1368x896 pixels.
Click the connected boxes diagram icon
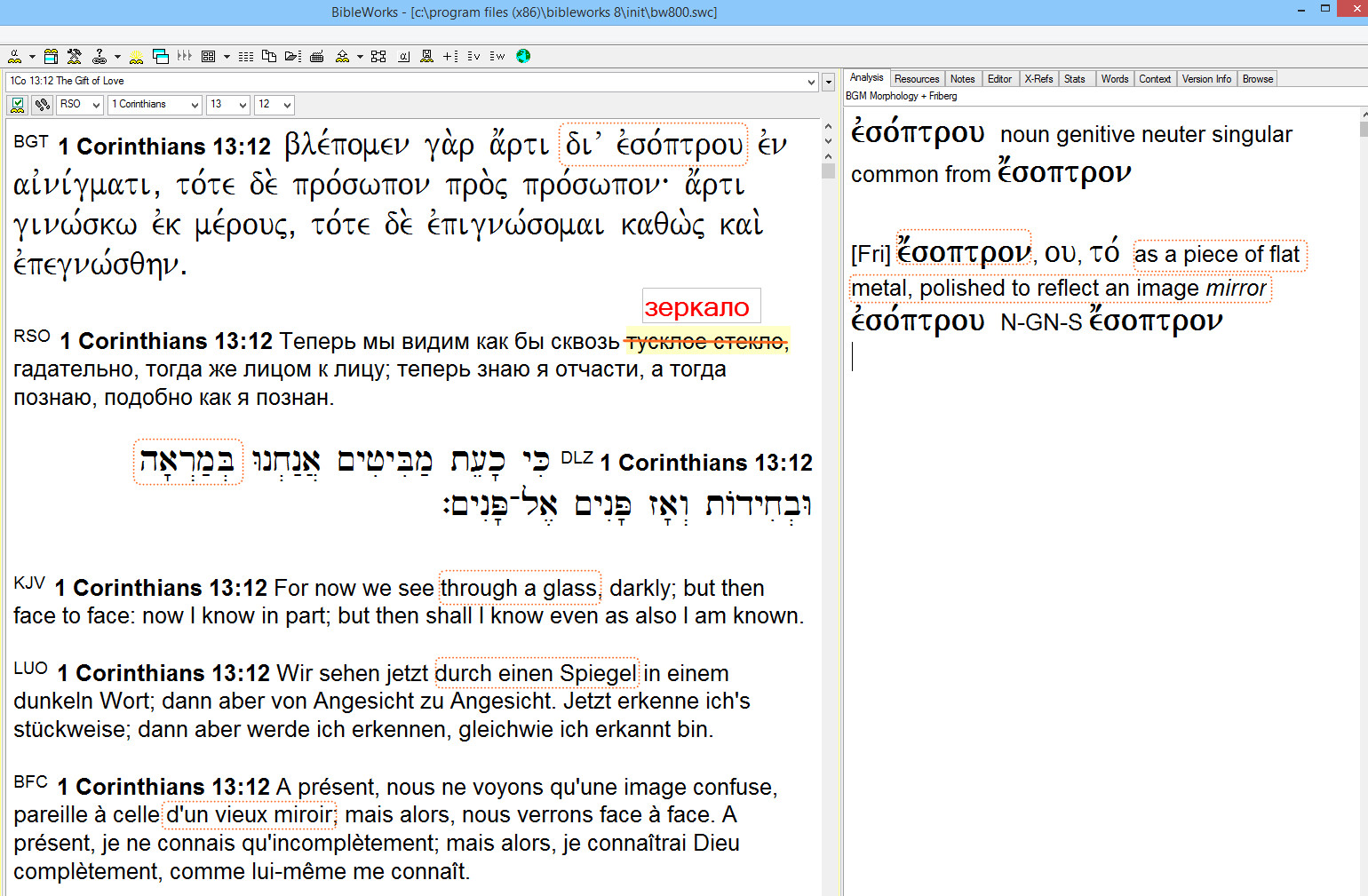click(x=378, y=57)
